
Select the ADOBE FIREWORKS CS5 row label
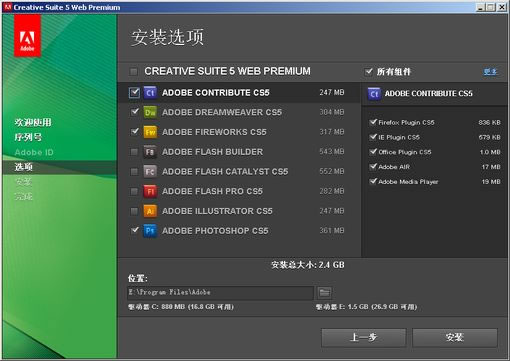[214, 132]
